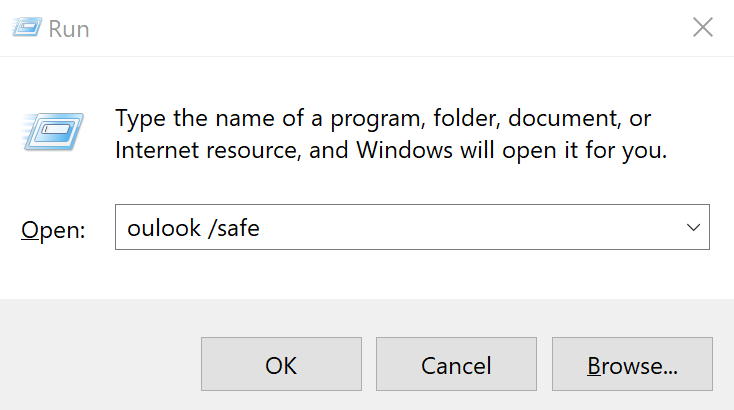The height and width of the screenshot is (410, 734).
Task: Click the "Internet resource, and Windows" text line
Action: (x=270, y=152)
